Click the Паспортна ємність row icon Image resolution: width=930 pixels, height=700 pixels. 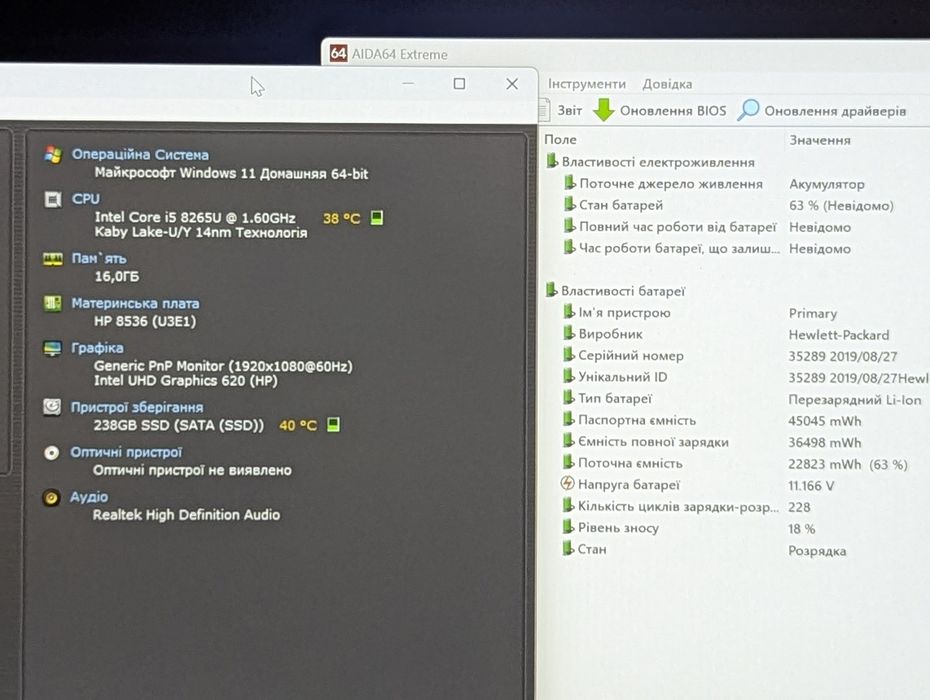click(569, 419)
